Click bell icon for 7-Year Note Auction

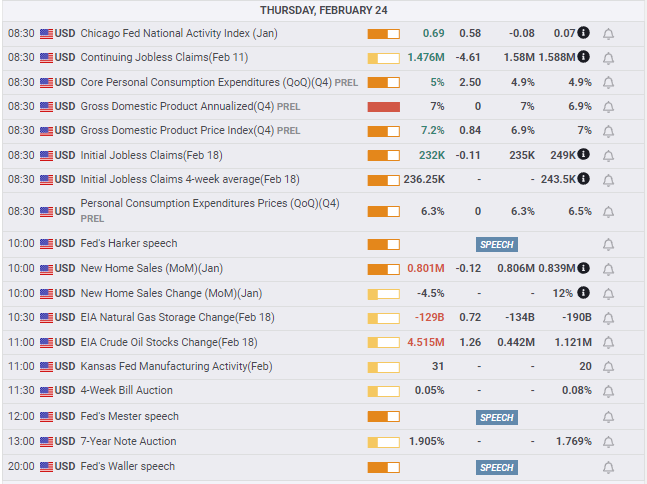pyautogui.click(x=608, y=442)
